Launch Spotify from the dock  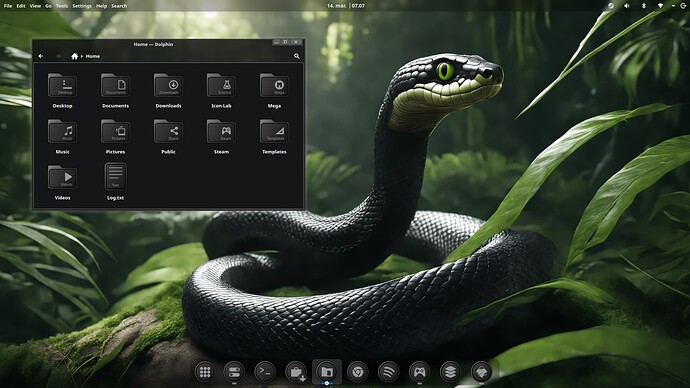pyautogui.click(x=389, y=372)
